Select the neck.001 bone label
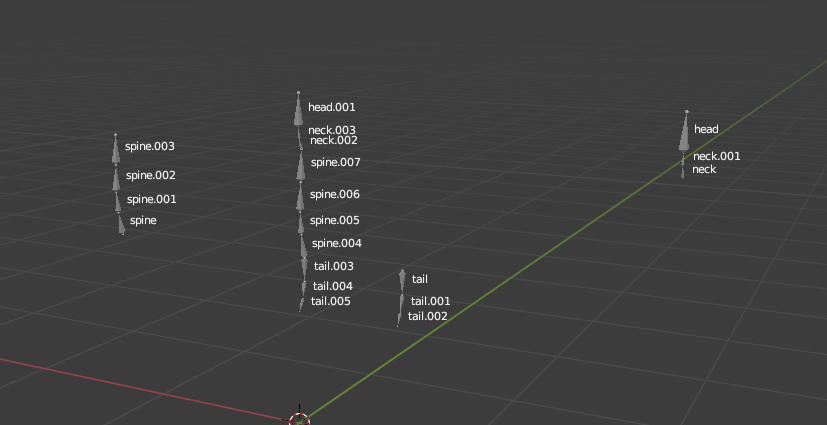Image resolution: width=827 pixels, height=425 pixels. (x=716, y=156)
